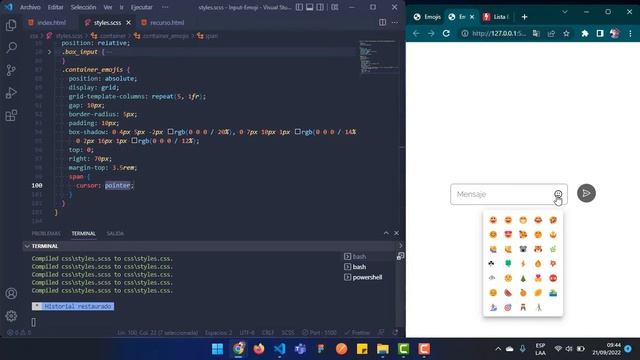Toggle primary sidebar layout icon in title bar
The image size is (640, 360).
tap(300, 7)
